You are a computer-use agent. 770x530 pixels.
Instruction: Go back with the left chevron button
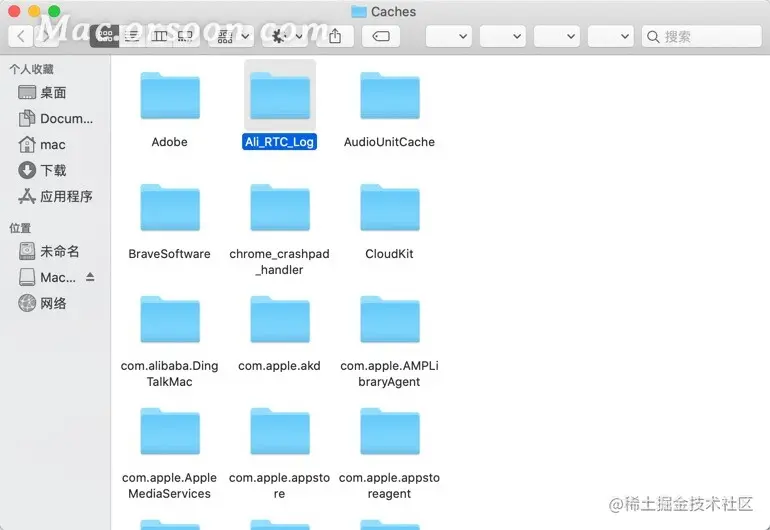21,36
